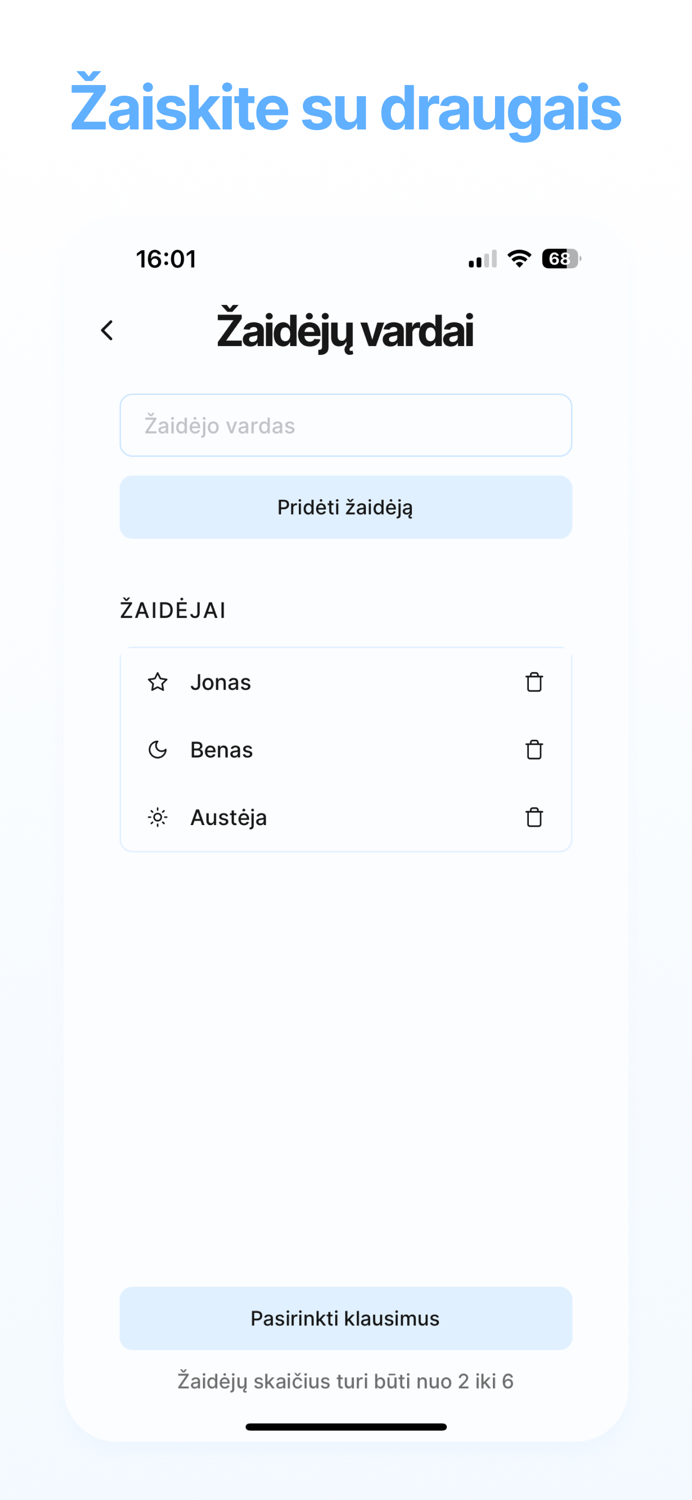This screenshot has height=1500, width=692.
Task: Select the star icon next to Jonas
Action: click(x=157, y=682)
